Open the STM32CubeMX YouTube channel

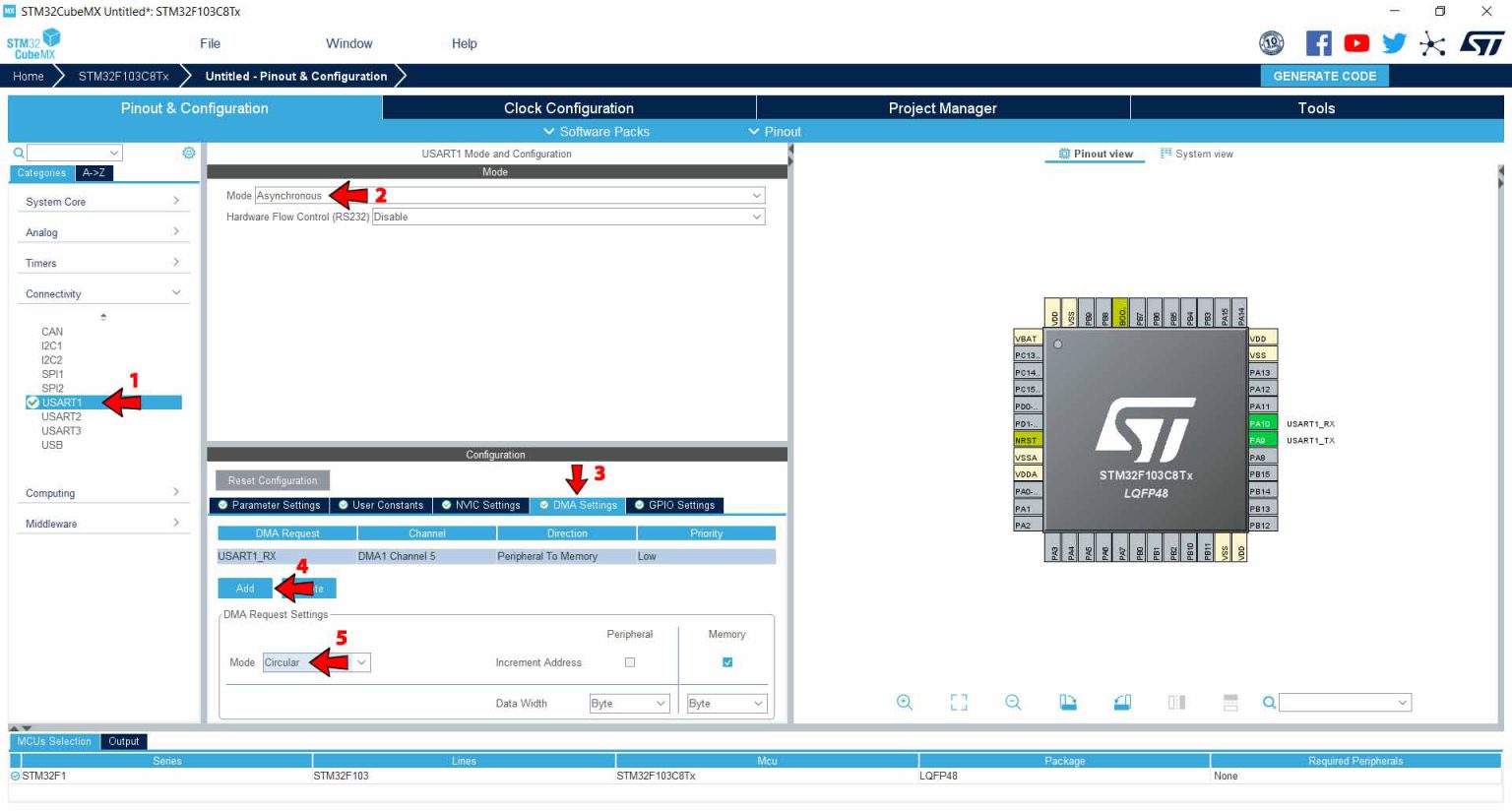(x=1356, y=42)
